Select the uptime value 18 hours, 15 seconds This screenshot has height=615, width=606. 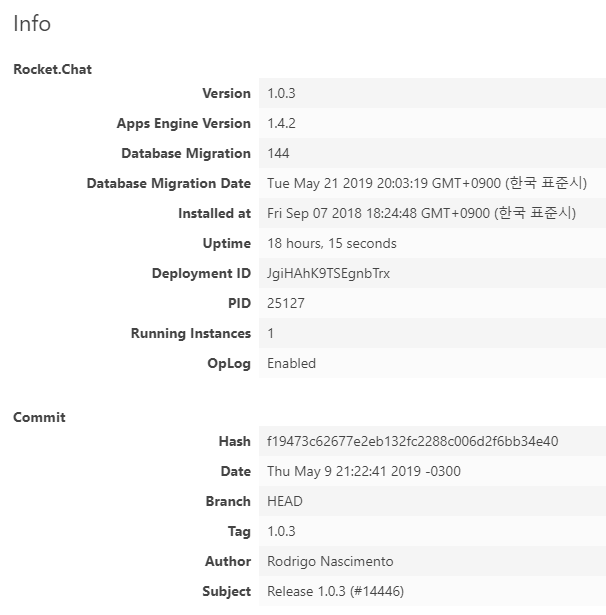click(x=332, y=243)
